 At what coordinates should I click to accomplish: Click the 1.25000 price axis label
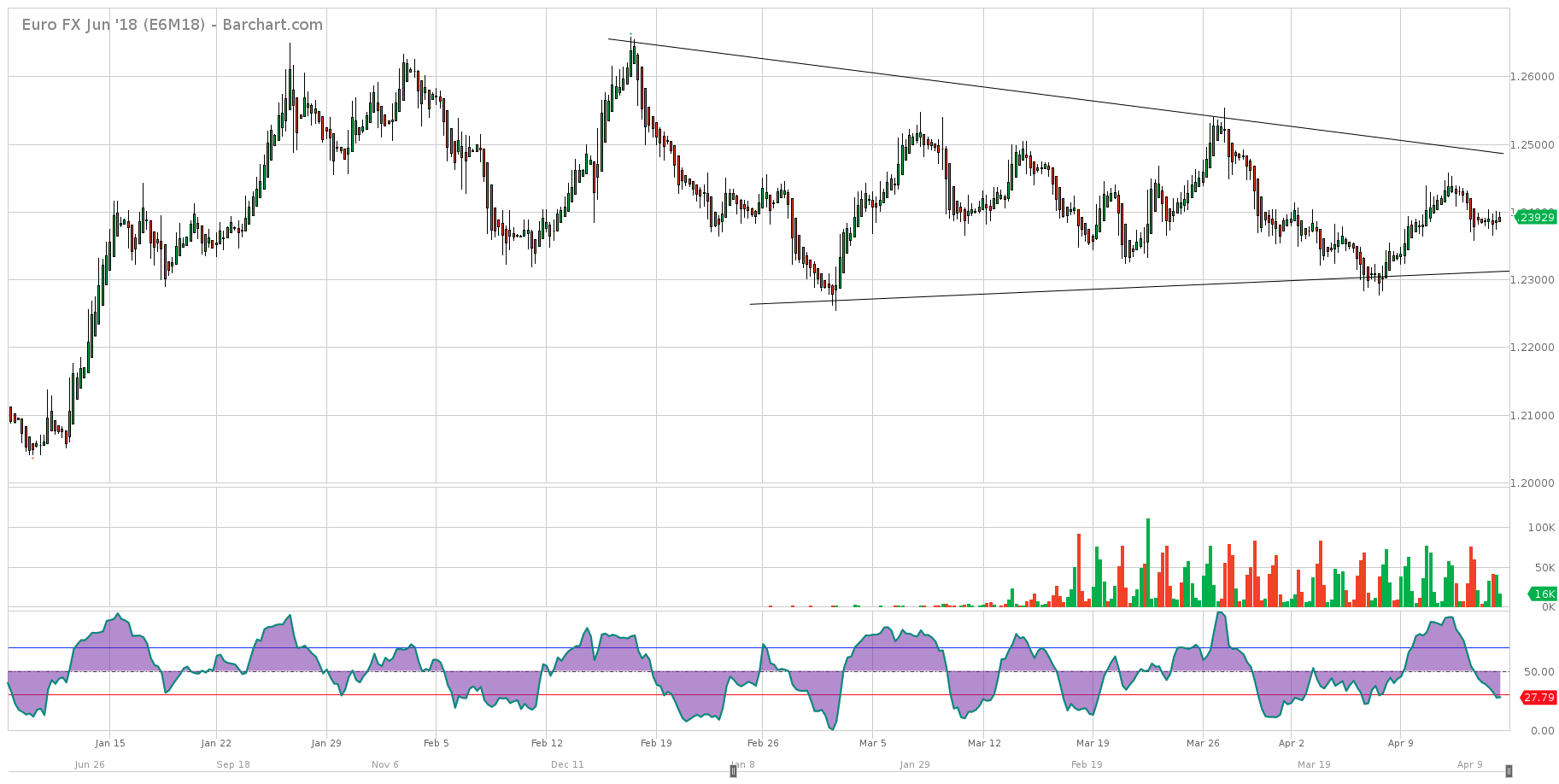click(1533, 145)
